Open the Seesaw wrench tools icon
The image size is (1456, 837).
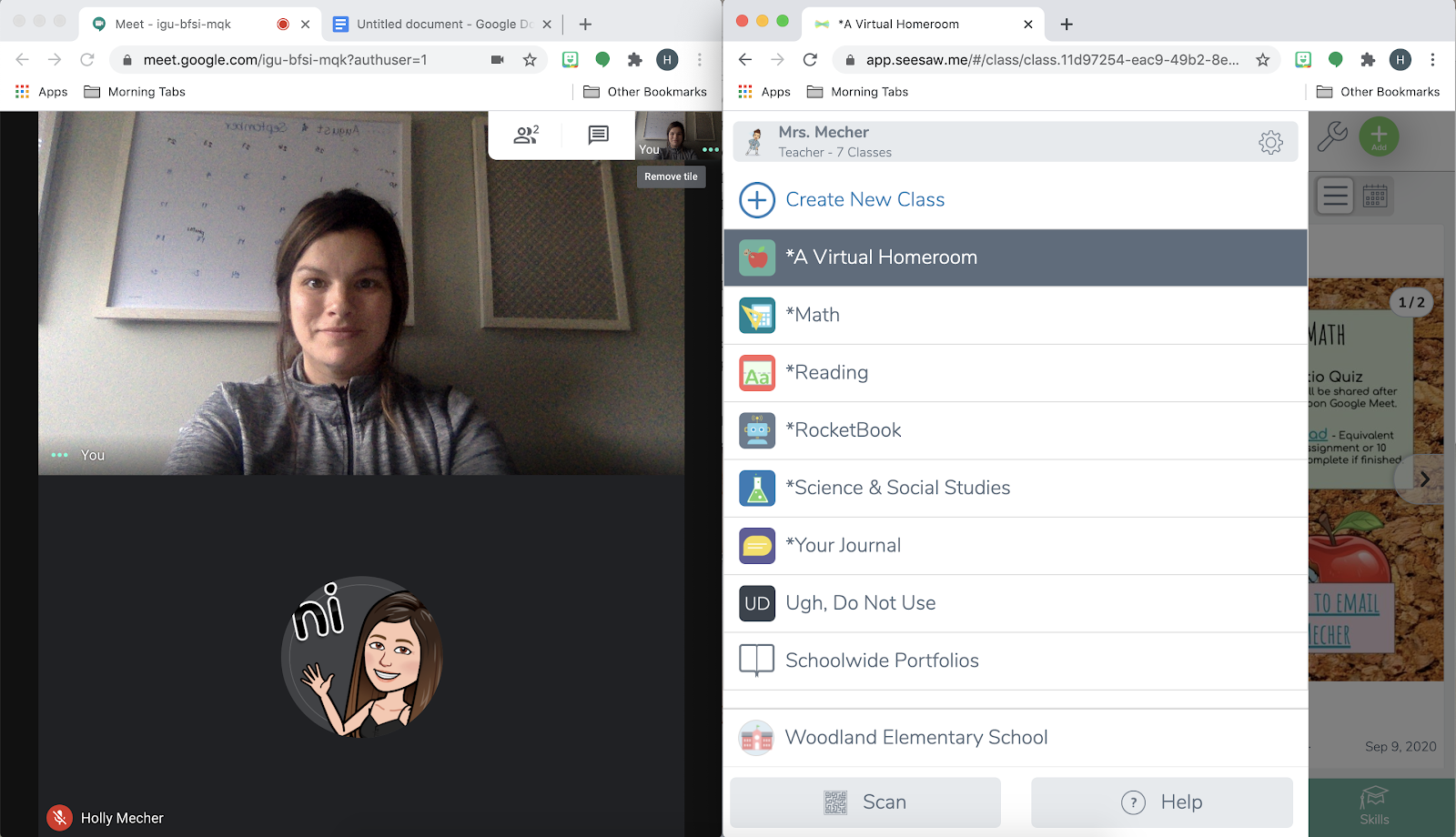point(1332,136)
